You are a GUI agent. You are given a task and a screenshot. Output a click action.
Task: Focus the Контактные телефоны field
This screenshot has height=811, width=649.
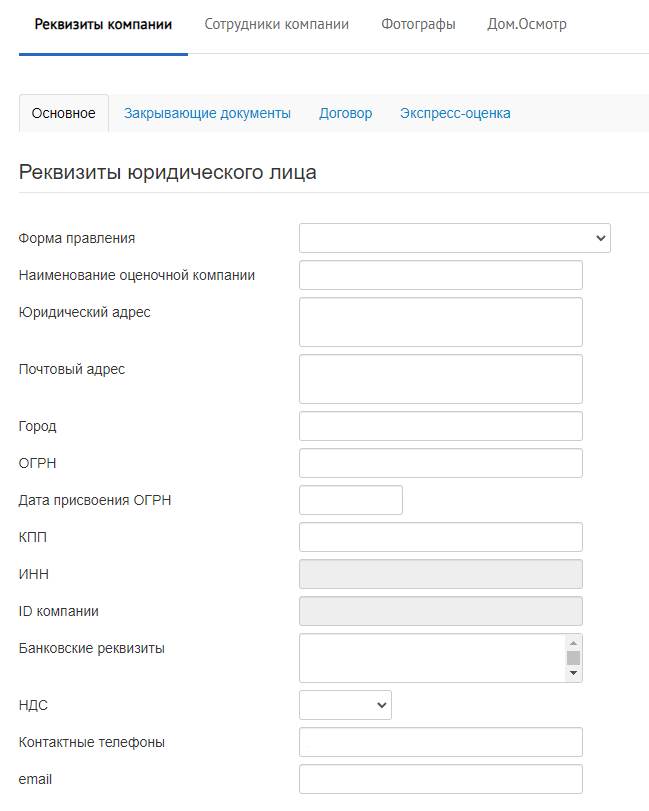point(441,742)
